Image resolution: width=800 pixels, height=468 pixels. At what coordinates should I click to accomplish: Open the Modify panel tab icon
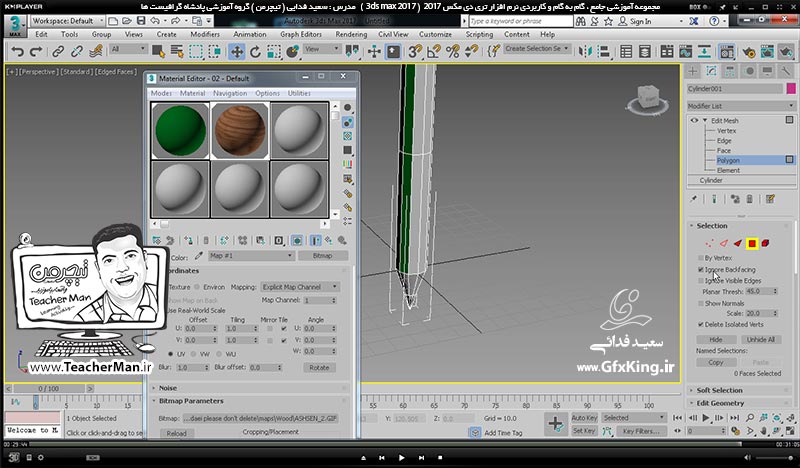(x=711, y=71)
